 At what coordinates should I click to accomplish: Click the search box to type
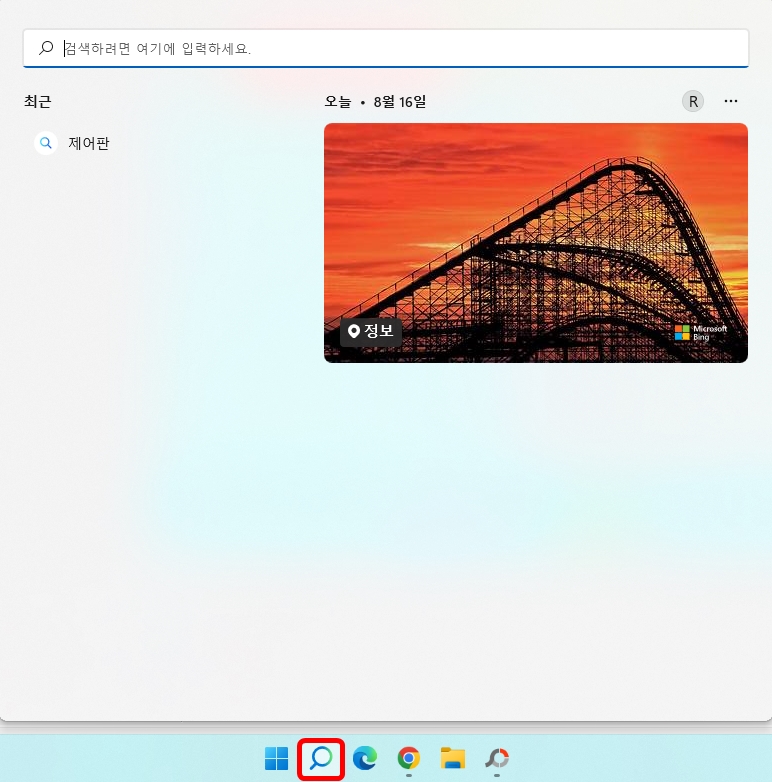click(386, 48)
